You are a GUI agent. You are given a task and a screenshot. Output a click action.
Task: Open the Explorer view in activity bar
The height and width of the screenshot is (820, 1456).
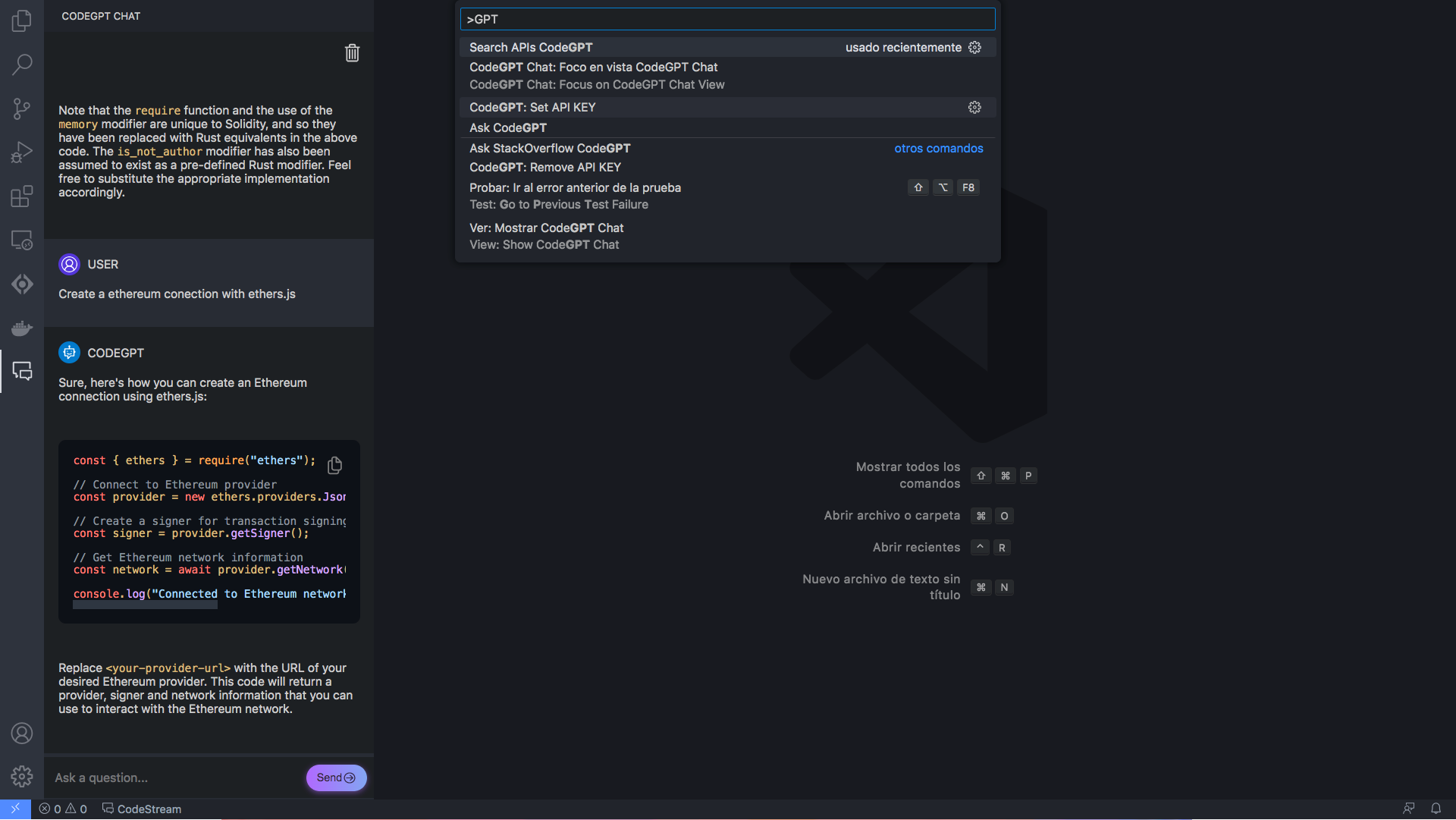(x=22, y=20)
